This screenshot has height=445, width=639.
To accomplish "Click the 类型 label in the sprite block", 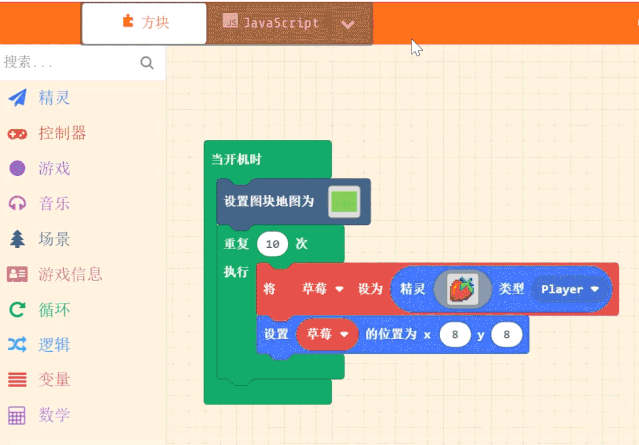I will (511, 289).
